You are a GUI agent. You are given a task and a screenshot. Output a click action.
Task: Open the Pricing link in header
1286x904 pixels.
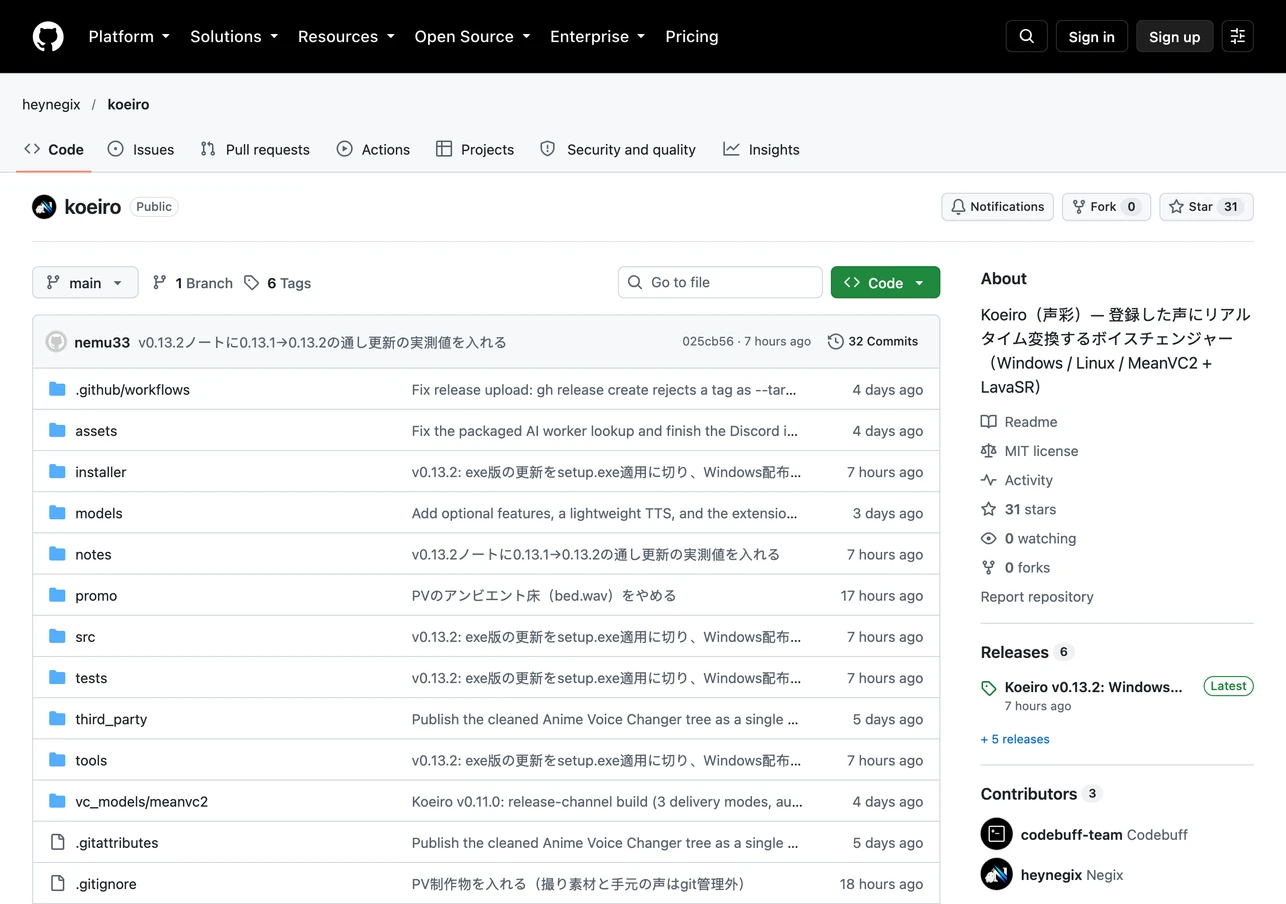pyautogui.click(x=692, y=36)
